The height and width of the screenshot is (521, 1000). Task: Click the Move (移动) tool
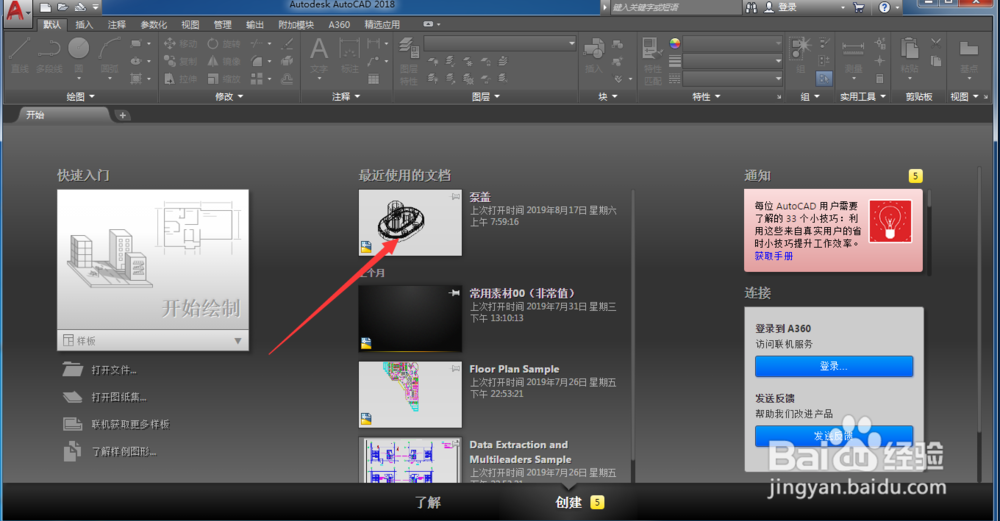click(180, 43)
